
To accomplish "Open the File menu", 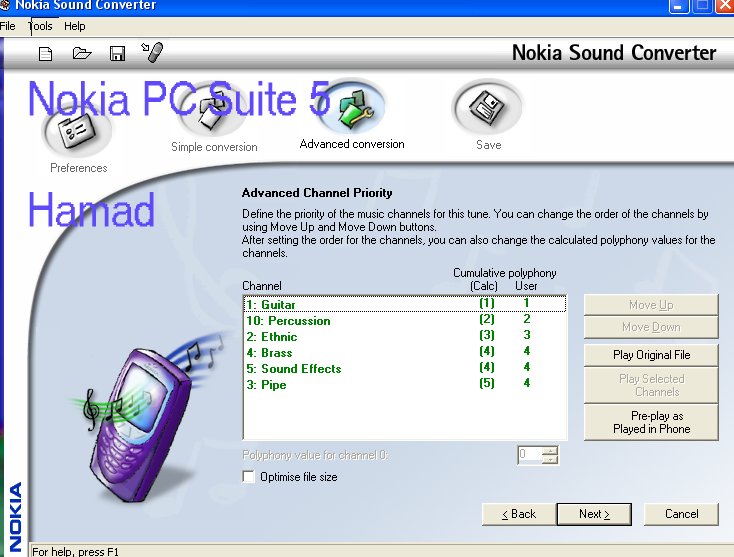I will [x=7, y=26].
